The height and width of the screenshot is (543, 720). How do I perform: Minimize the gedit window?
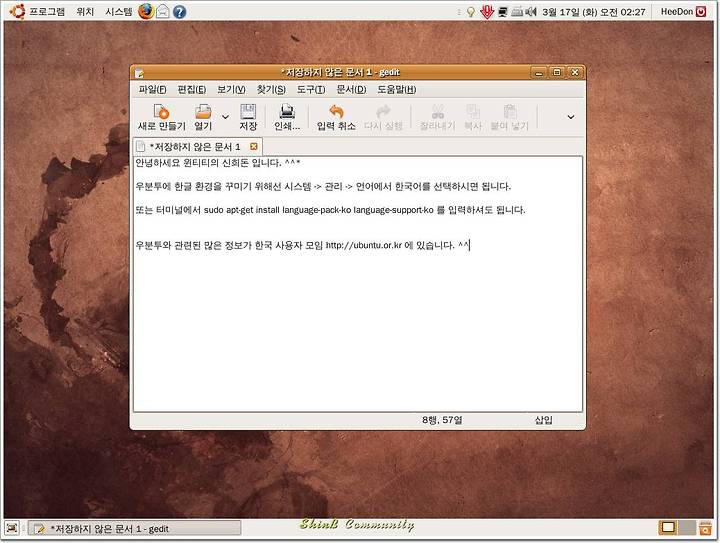pyautogui.click(x=539, y=73)
